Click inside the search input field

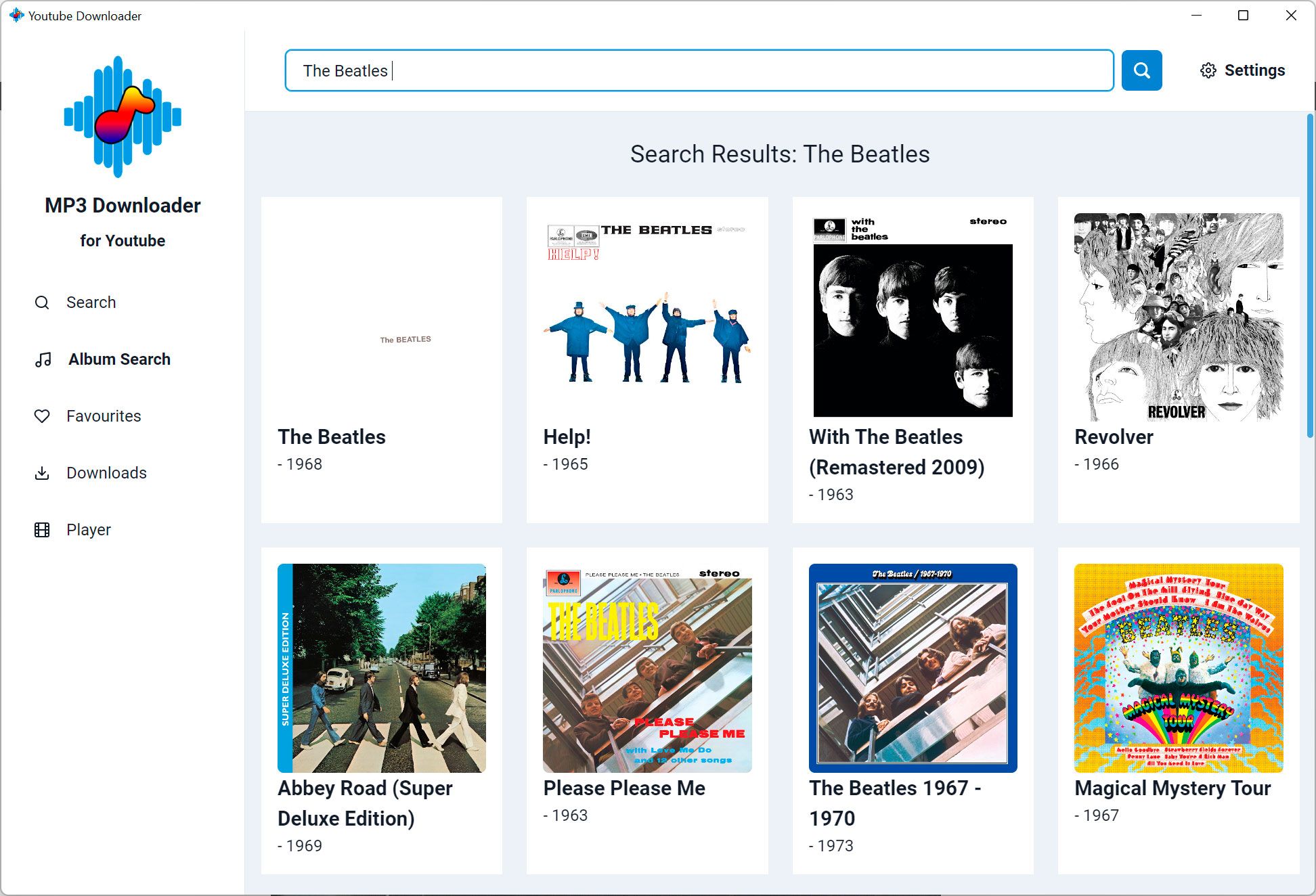click(x=698, y=70)
